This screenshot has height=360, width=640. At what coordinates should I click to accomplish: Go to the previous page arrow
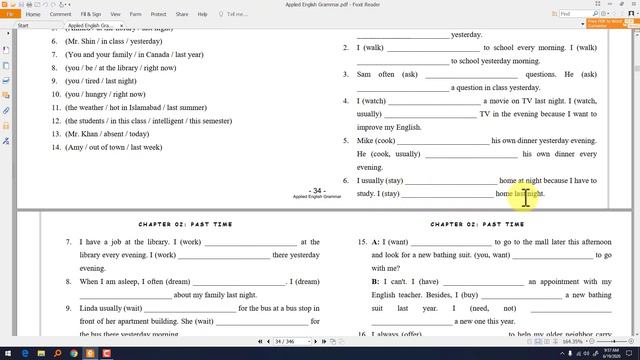(268, 341)
